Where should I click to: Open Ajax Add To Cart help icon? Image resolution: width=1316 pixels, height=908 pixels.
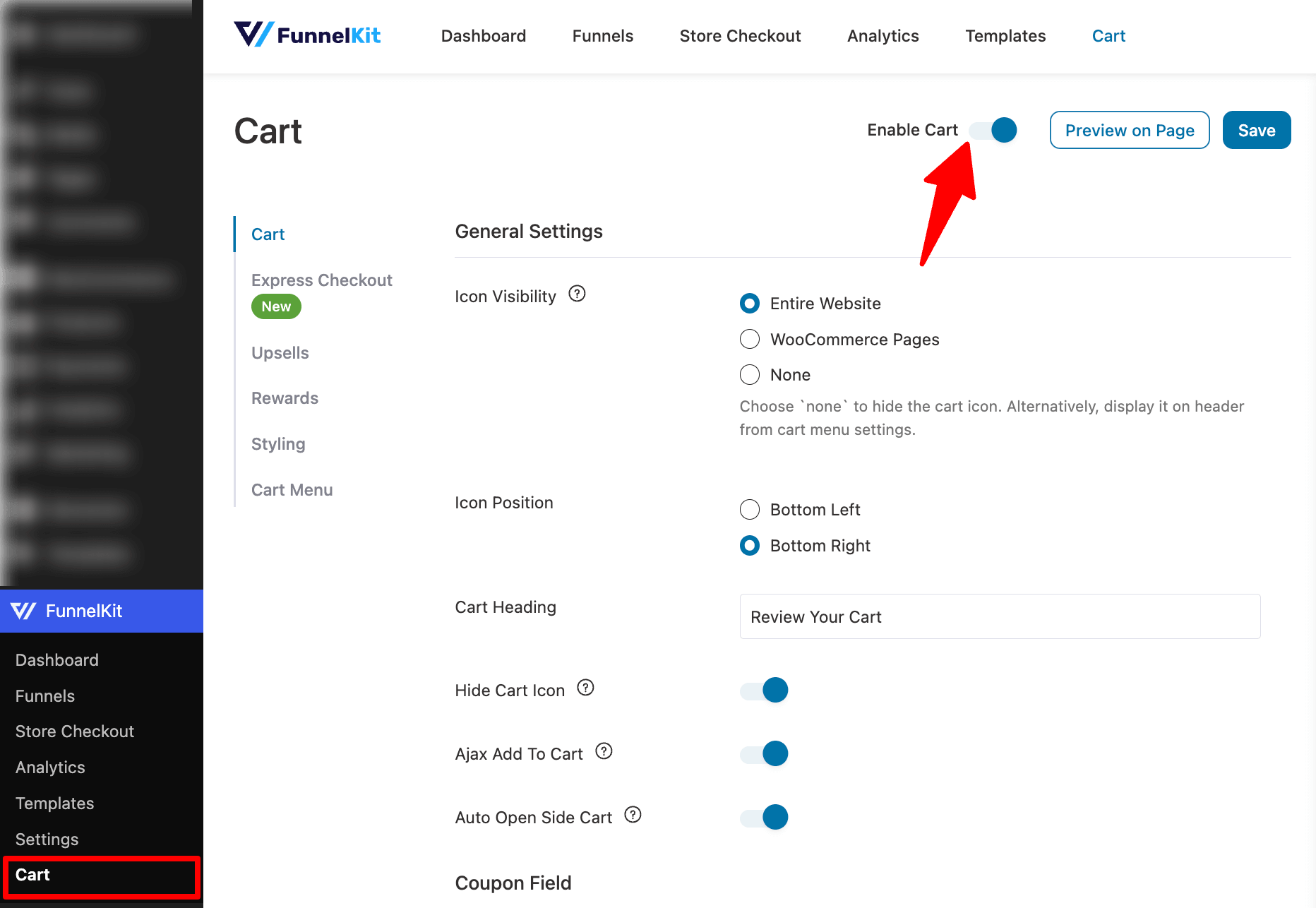[x=604, y=751]
